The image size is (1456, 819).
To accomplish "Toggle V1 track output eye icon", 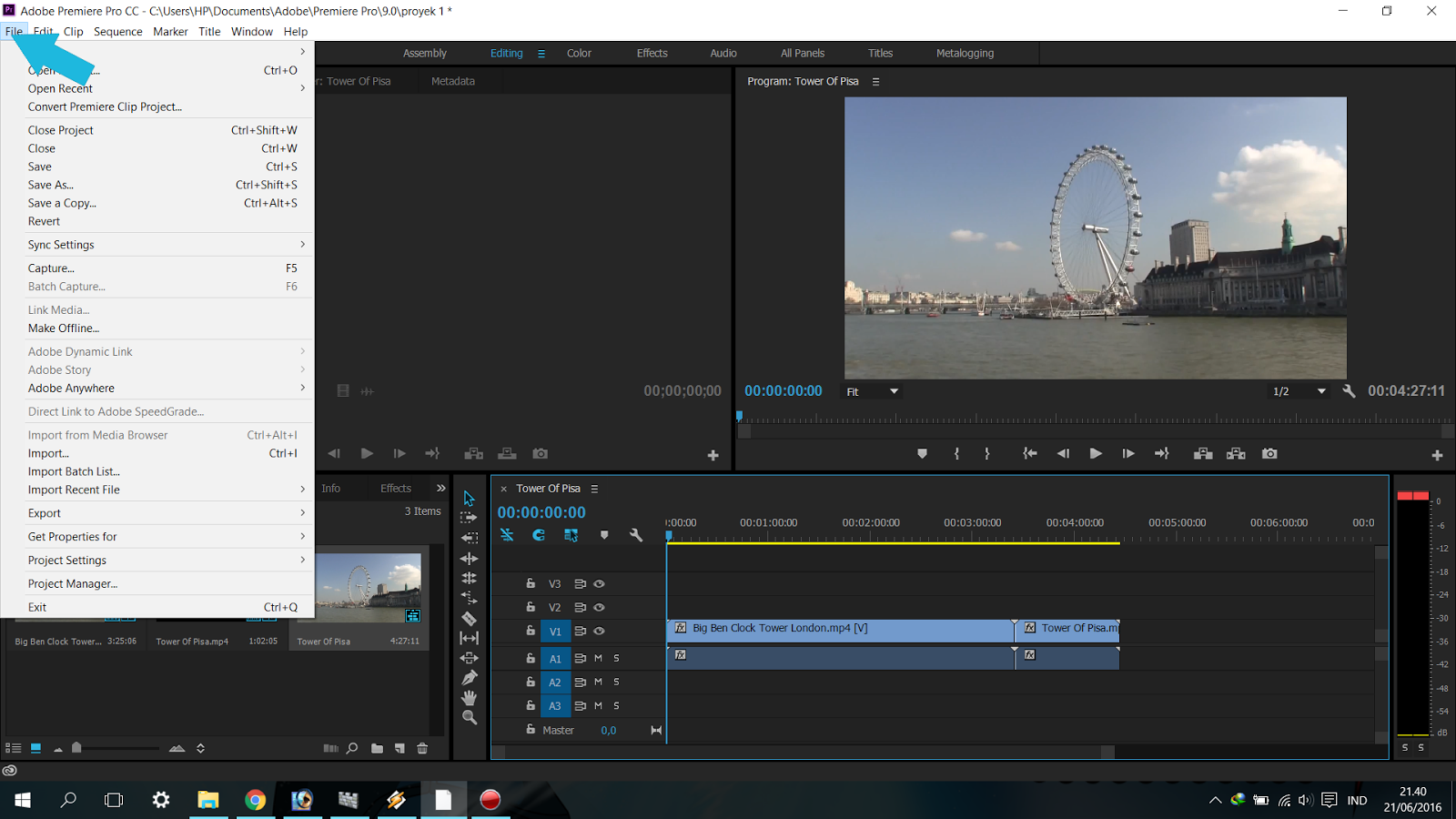I will point(599,631).
